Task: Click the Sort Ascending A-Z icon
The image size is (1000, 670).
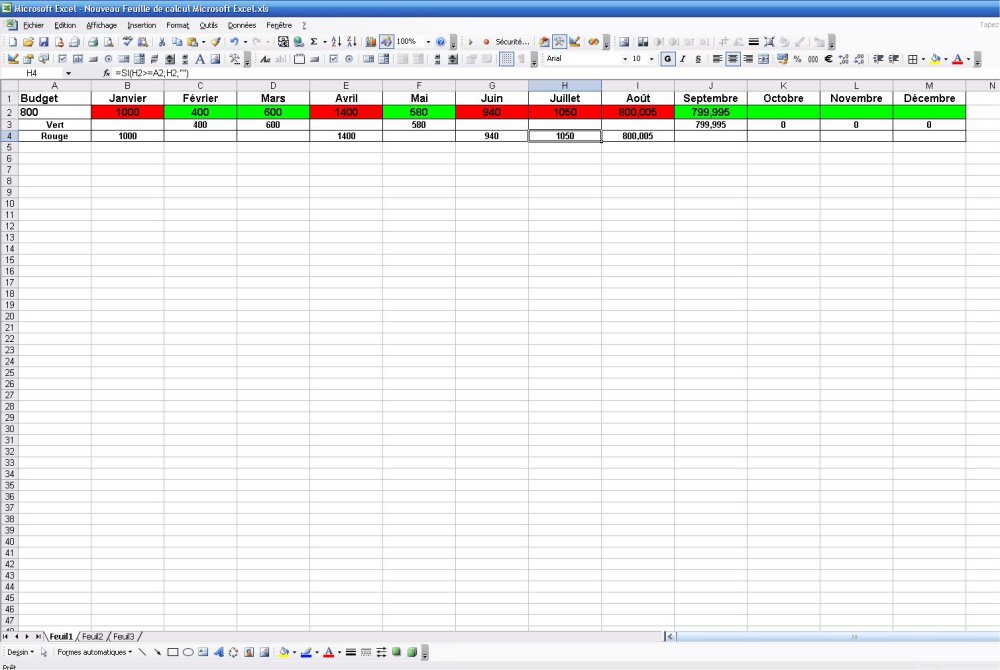Action: pos(336,42)
